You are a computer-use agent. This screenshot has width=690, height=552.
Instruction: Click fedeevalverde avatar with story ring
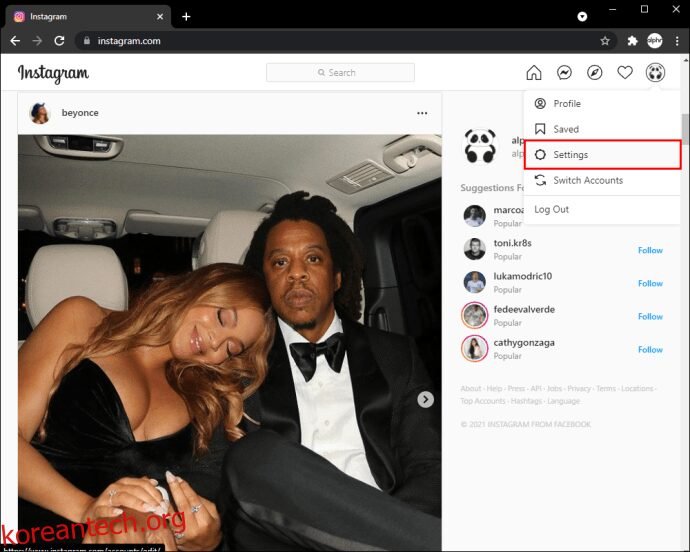pos(474,315)
